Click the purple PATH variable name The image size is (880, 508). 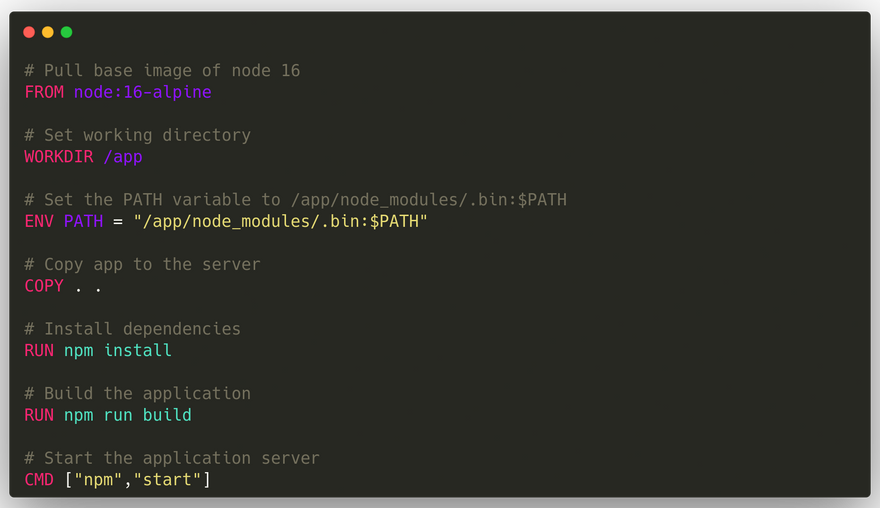click(x=83, y=221)
